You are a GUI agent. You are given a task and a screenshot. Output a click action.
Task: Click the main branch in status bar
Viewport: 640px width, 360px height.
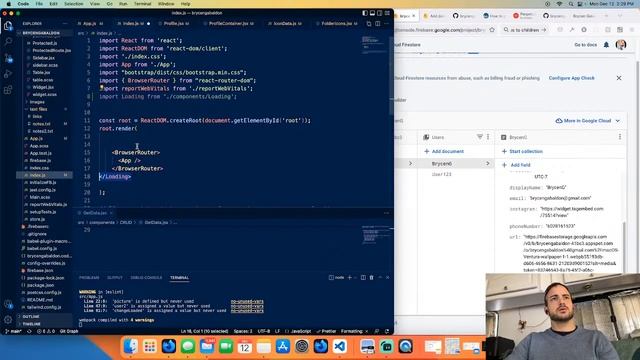click(13, 331)
